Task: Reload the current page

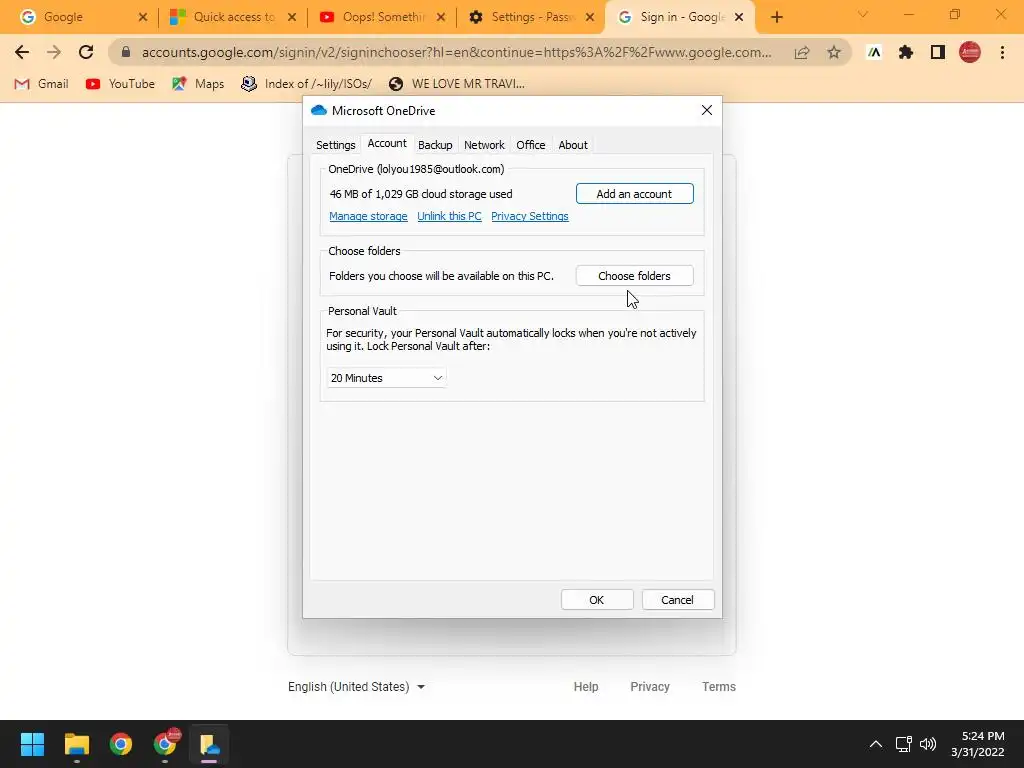Action: coord(86,52)
